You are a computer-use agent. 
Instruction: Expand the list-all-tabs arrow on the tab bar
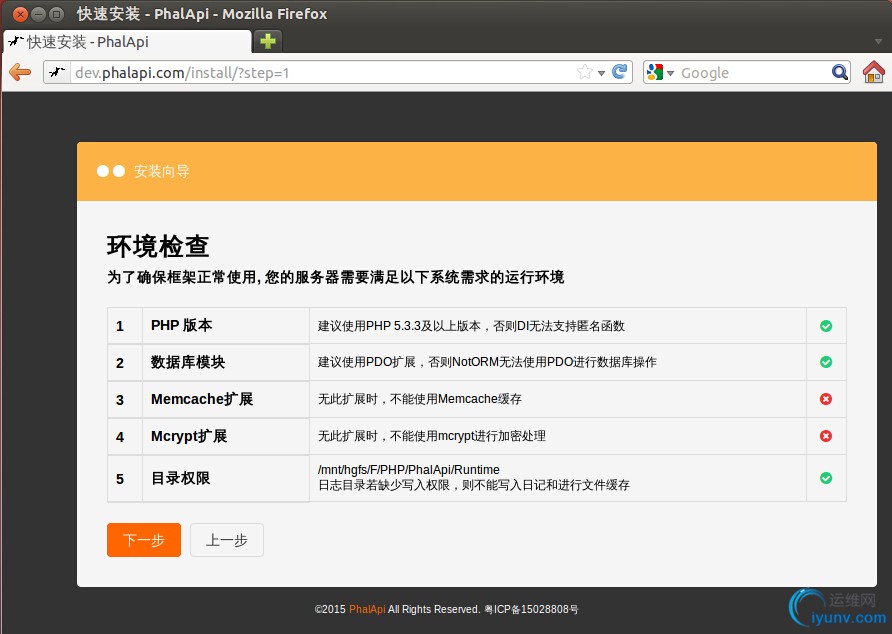pos(877,42)
